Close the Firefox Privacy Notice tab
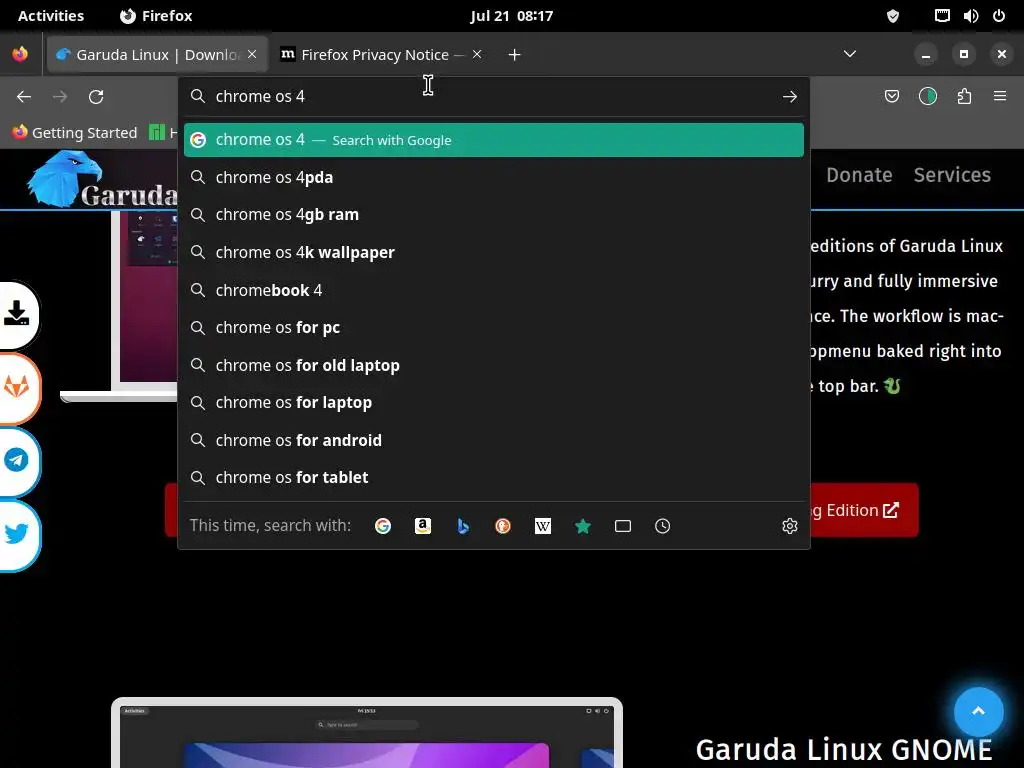 tap(477, 54)
